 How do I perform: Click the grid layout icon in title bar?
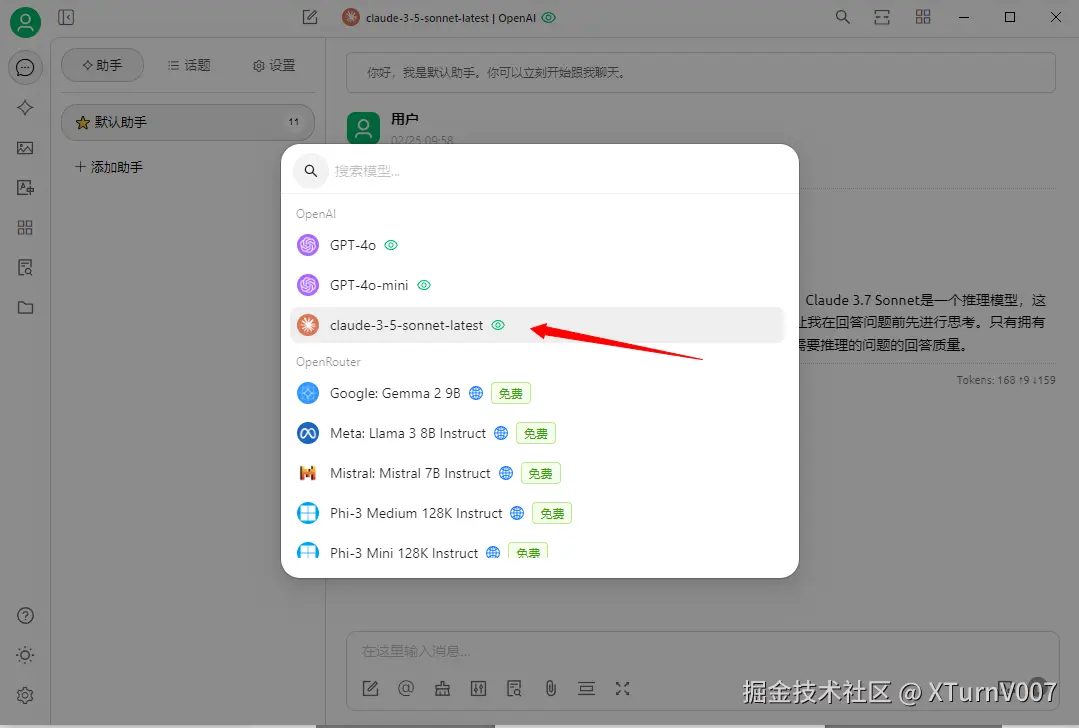tap(923, 17)
